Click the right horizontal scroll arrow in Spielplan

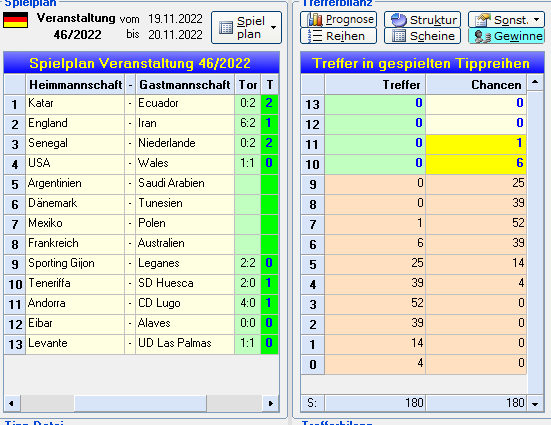pyautogui.click(x=271, y=403)
